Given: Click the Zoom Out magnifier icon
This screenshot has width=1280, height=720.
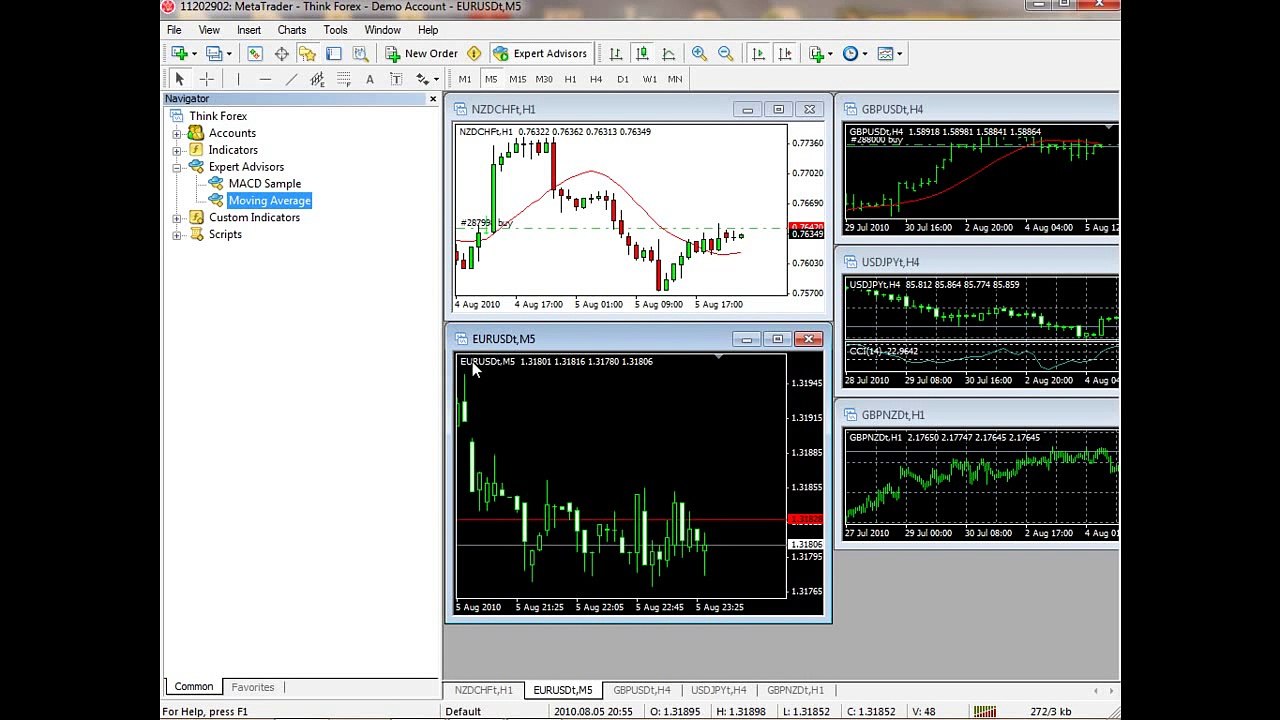Looking at the screenshot, I should pyautogui.click(x=725, y=54).
